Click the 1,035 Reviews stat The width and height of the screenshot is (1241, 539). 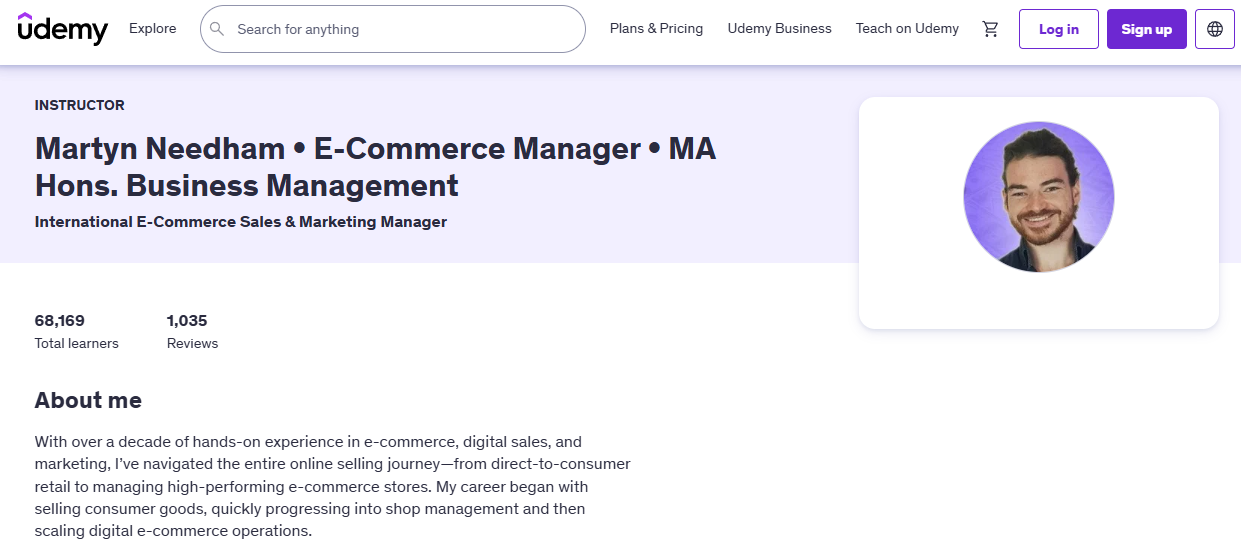pos(192,332)
